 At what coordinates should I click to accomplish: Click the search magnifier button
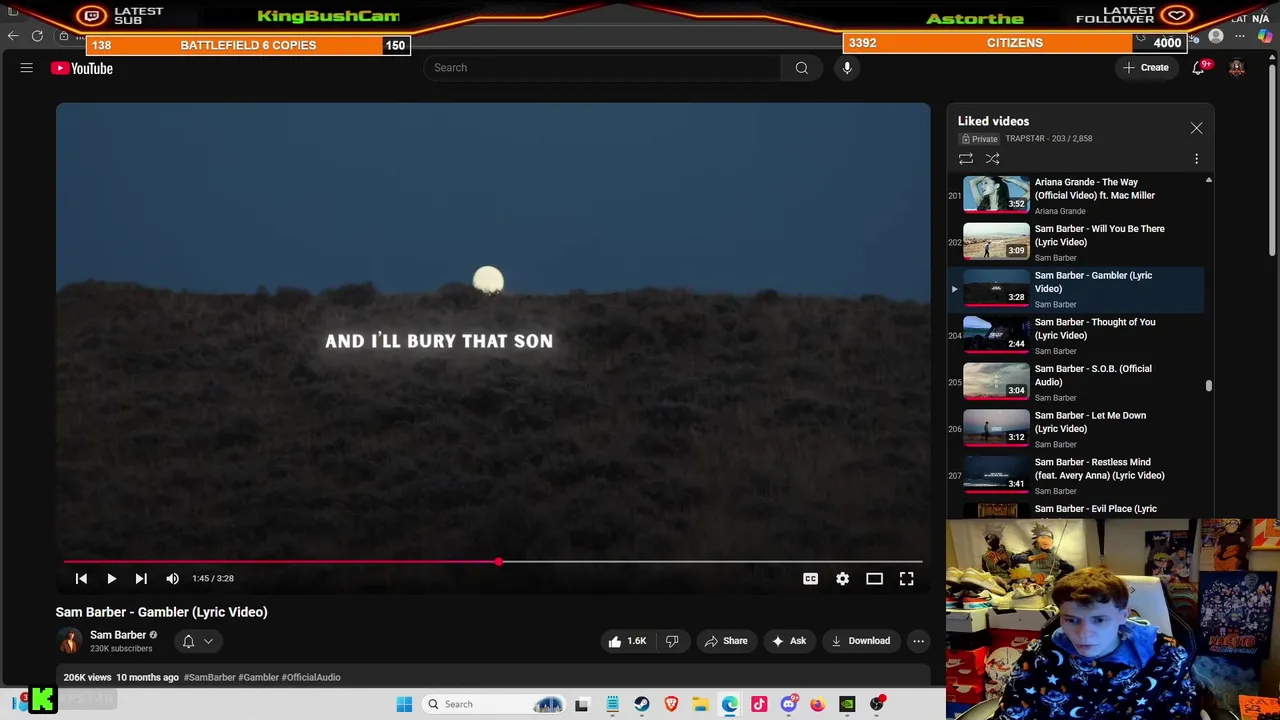coord(801,68)
